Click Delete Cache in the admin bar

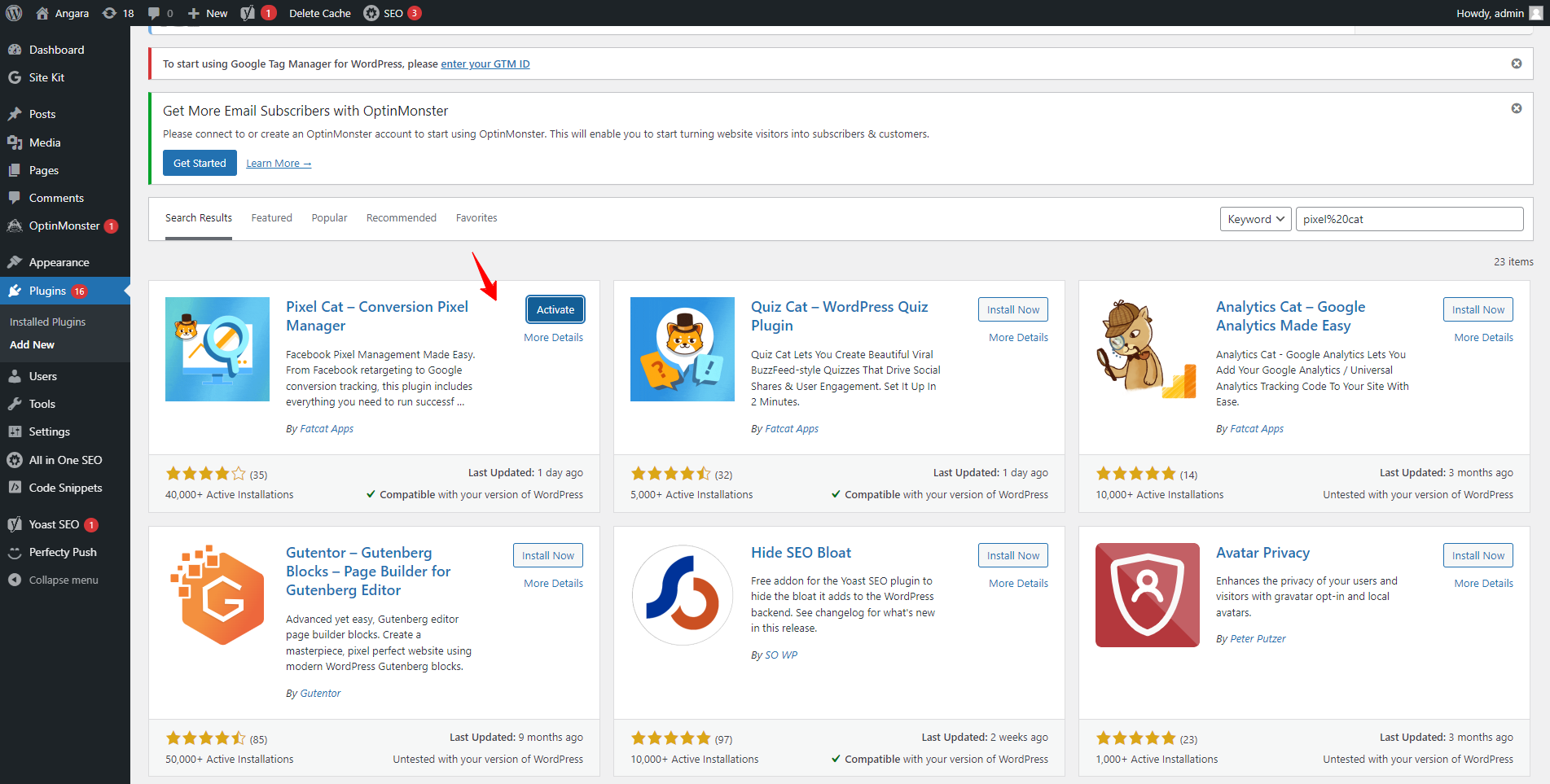click(x=320, y=13)
